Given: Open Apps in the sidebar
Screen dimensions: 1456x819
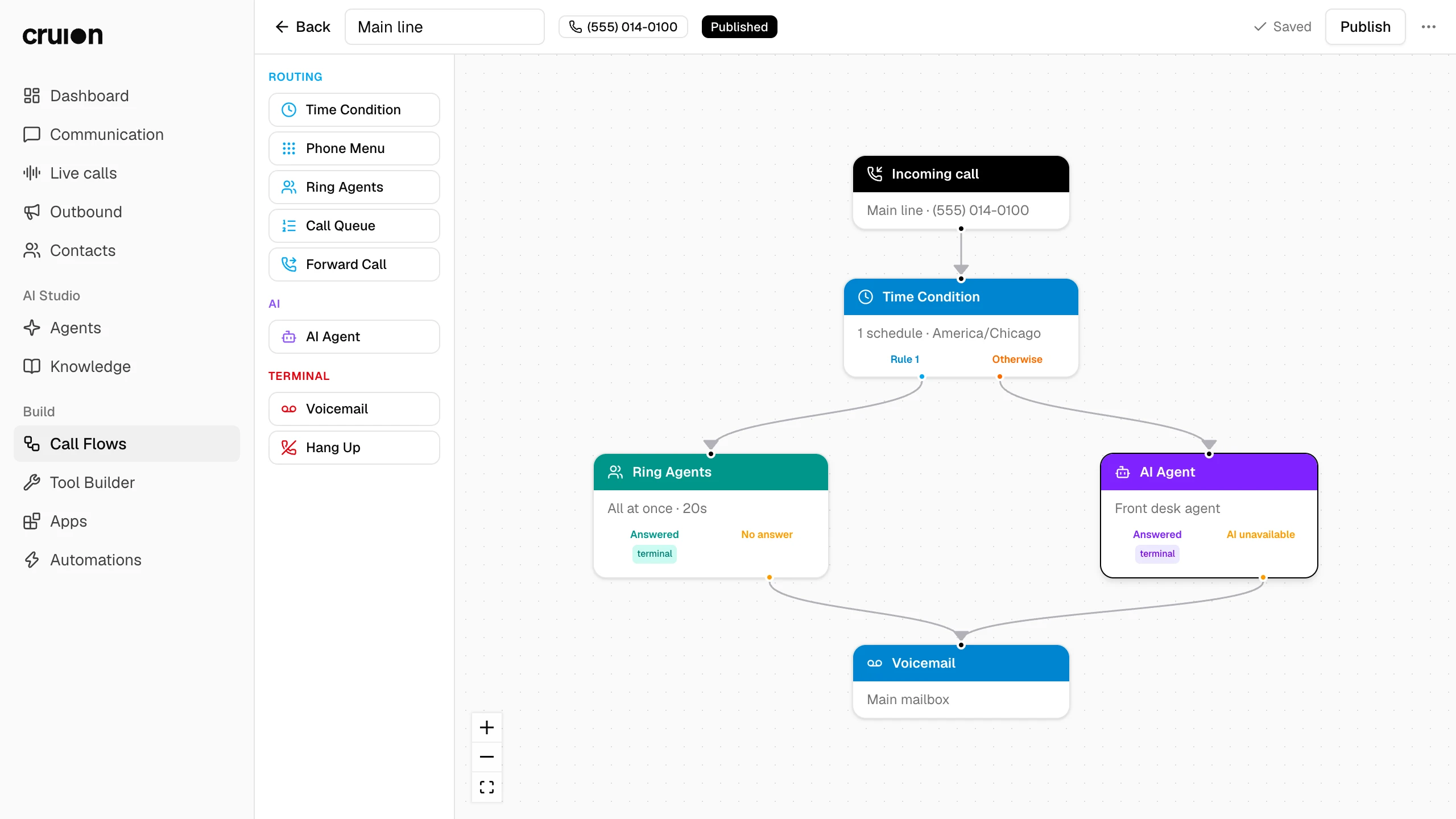Looking at the screenshot, I should tap(126, 521).
